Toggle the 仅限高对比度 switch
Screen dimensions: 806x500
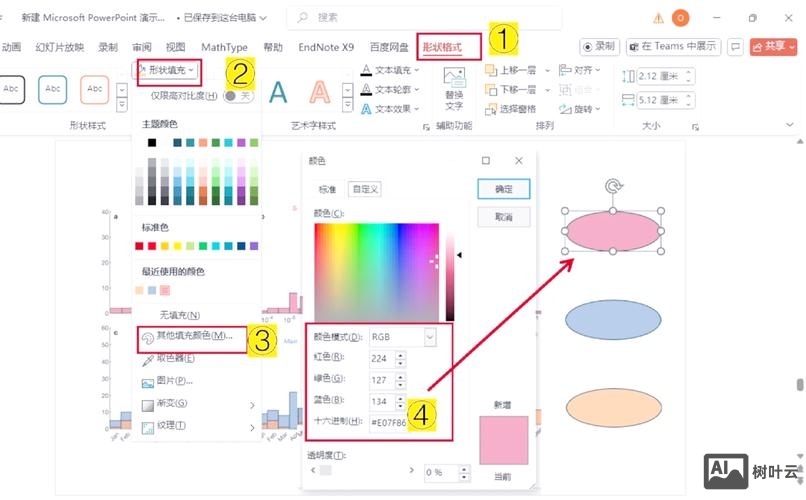239,96
